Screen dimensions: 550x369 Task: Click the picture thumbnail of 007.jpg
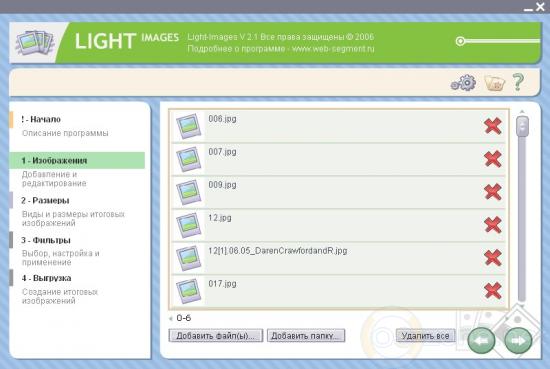pyautogui.click(x=189, y=159)
